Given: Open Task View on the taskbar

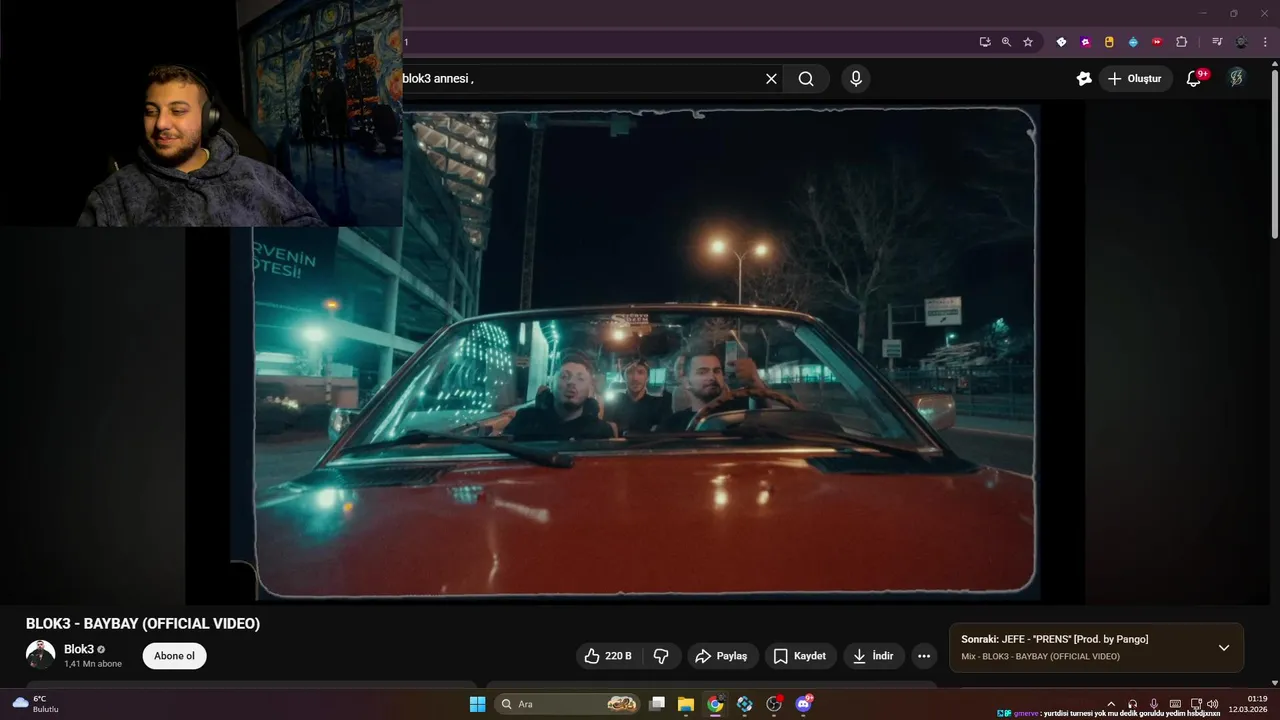Looking at the screenshot, I should click(657, 704).
